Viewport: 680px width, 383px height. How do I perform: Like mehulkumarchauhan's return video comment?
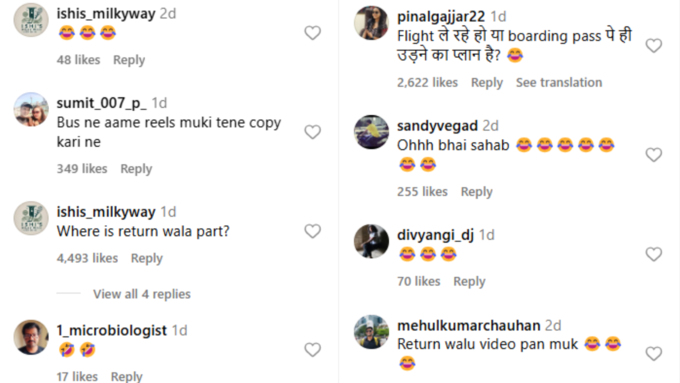[x=654, y=354]
